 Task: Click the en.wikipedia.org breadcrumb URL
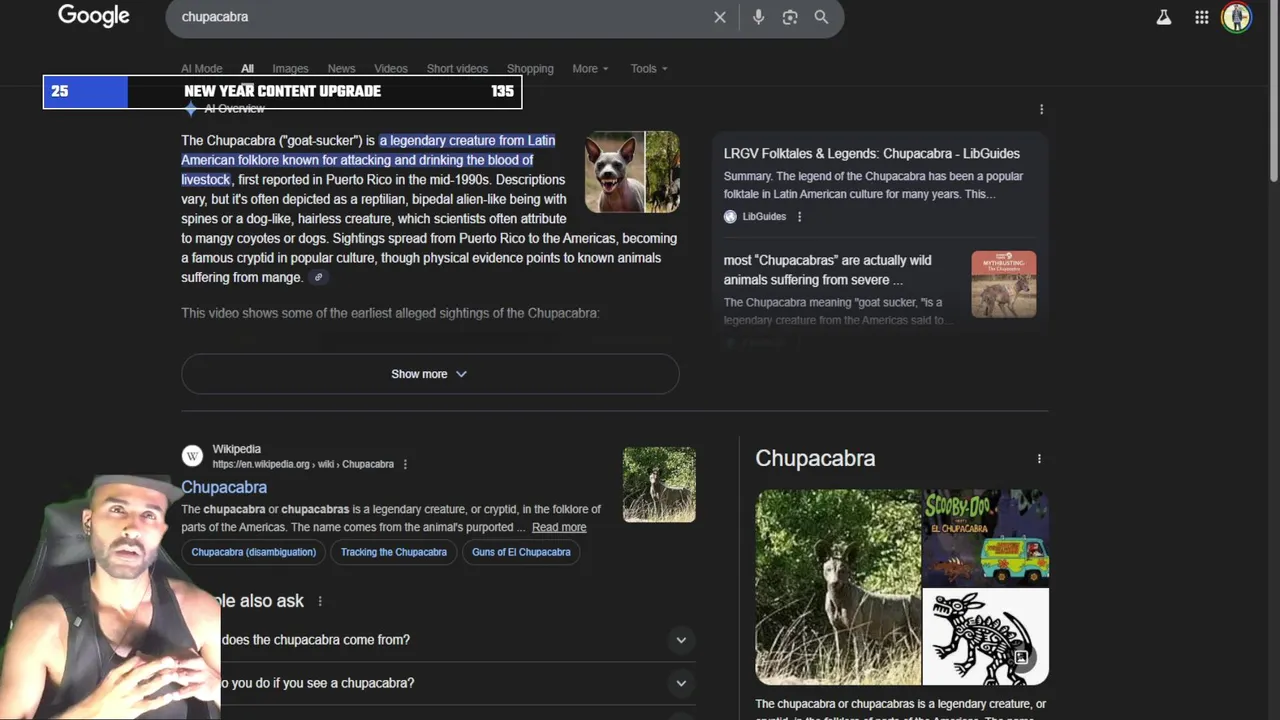click(303, 465)
